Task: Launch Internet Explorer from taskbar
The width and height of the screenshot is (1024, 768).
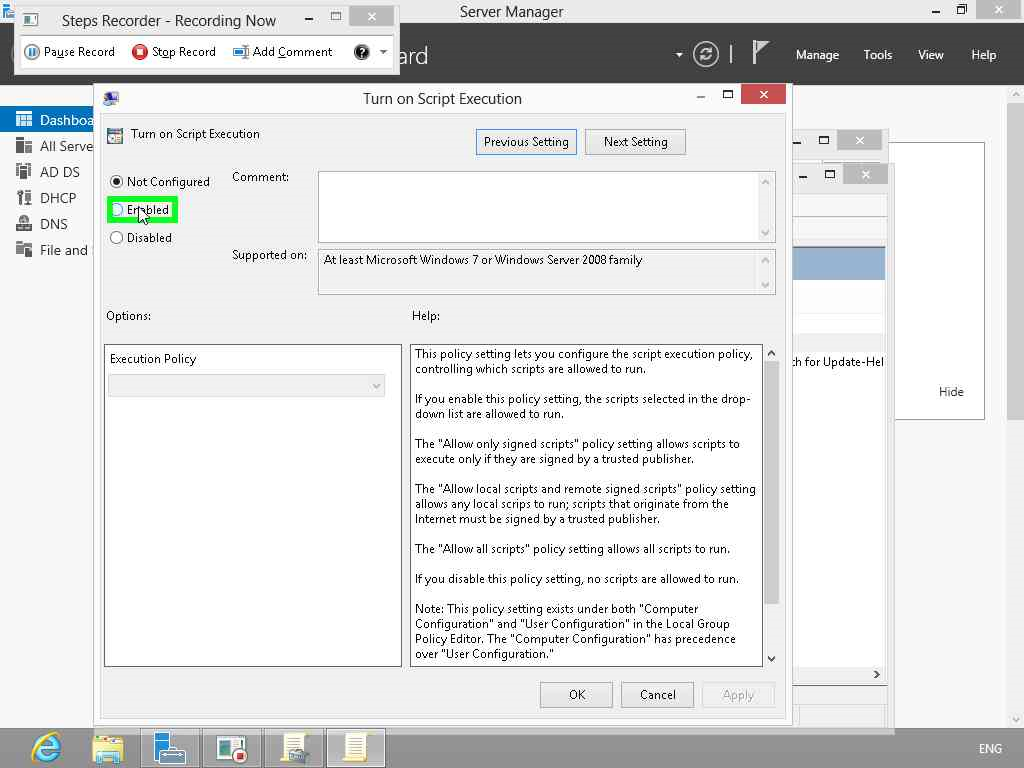Action: pos(46,748)
